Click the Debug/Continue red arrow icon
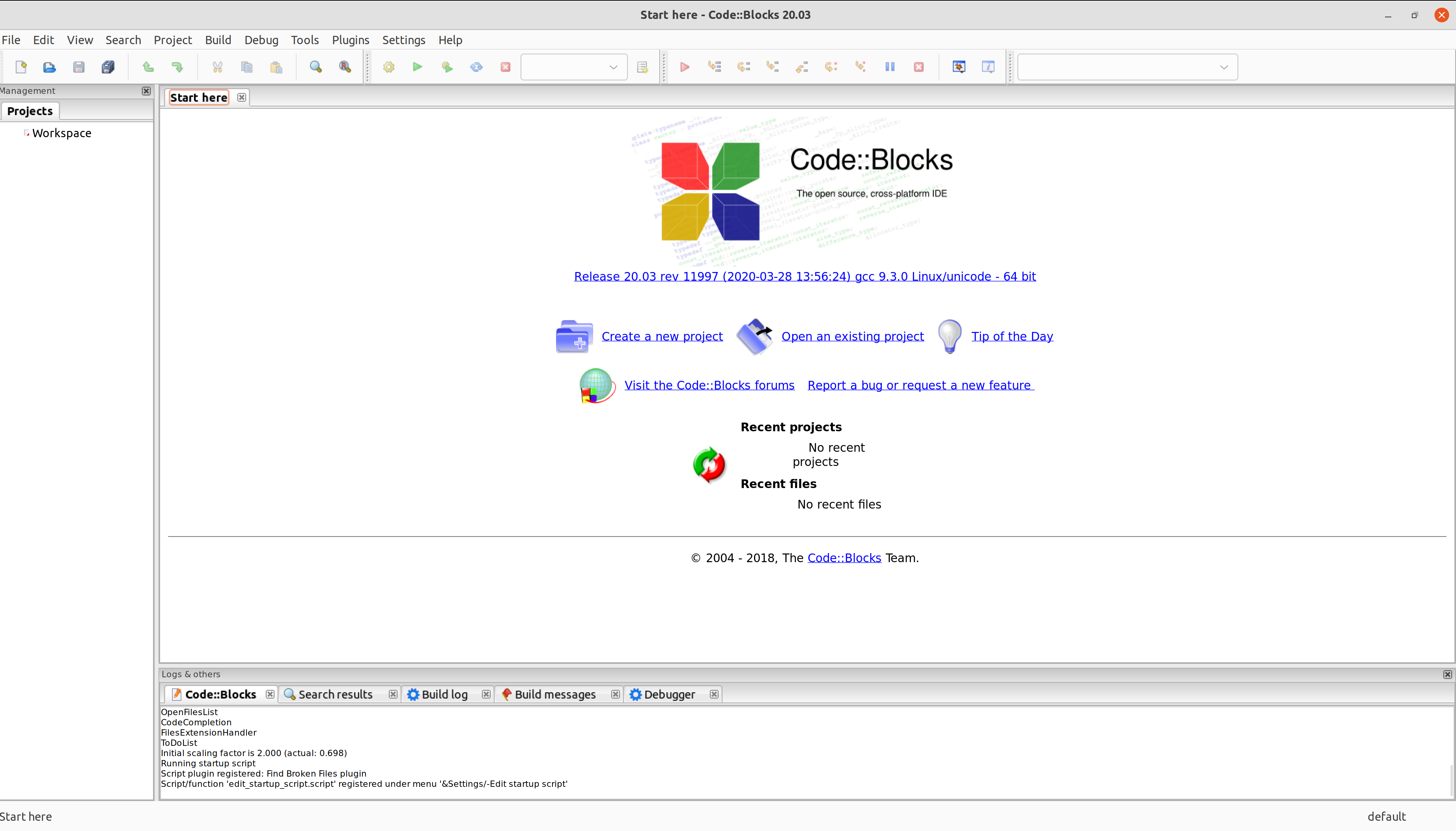 (x=685, y=67)
